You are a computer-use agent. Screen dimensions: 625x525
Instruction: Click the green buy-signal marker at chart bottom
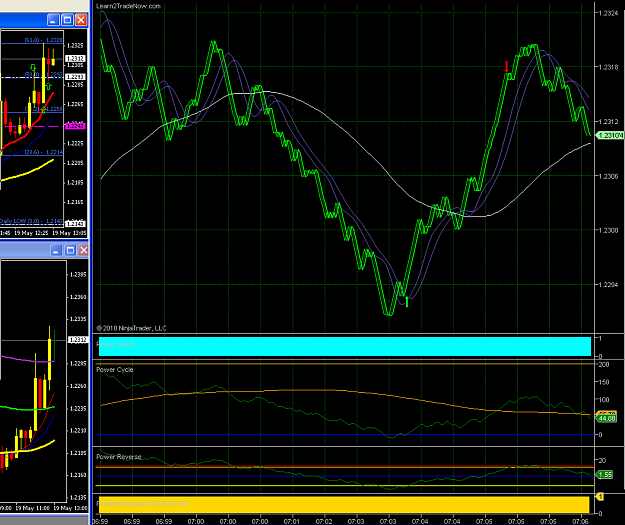407,302
